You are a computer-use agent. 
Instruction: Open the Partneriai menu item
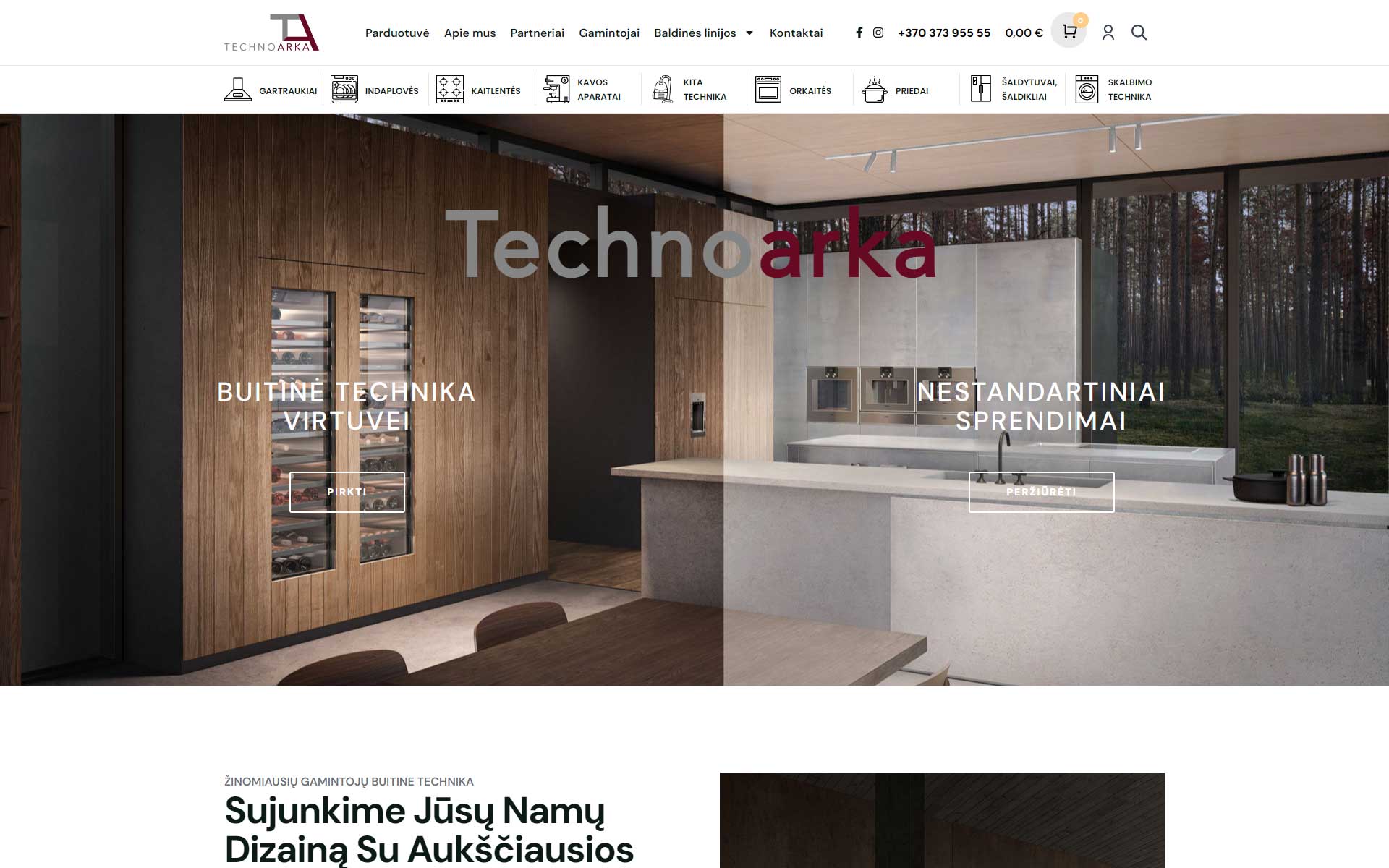click(x=538, y=33)
